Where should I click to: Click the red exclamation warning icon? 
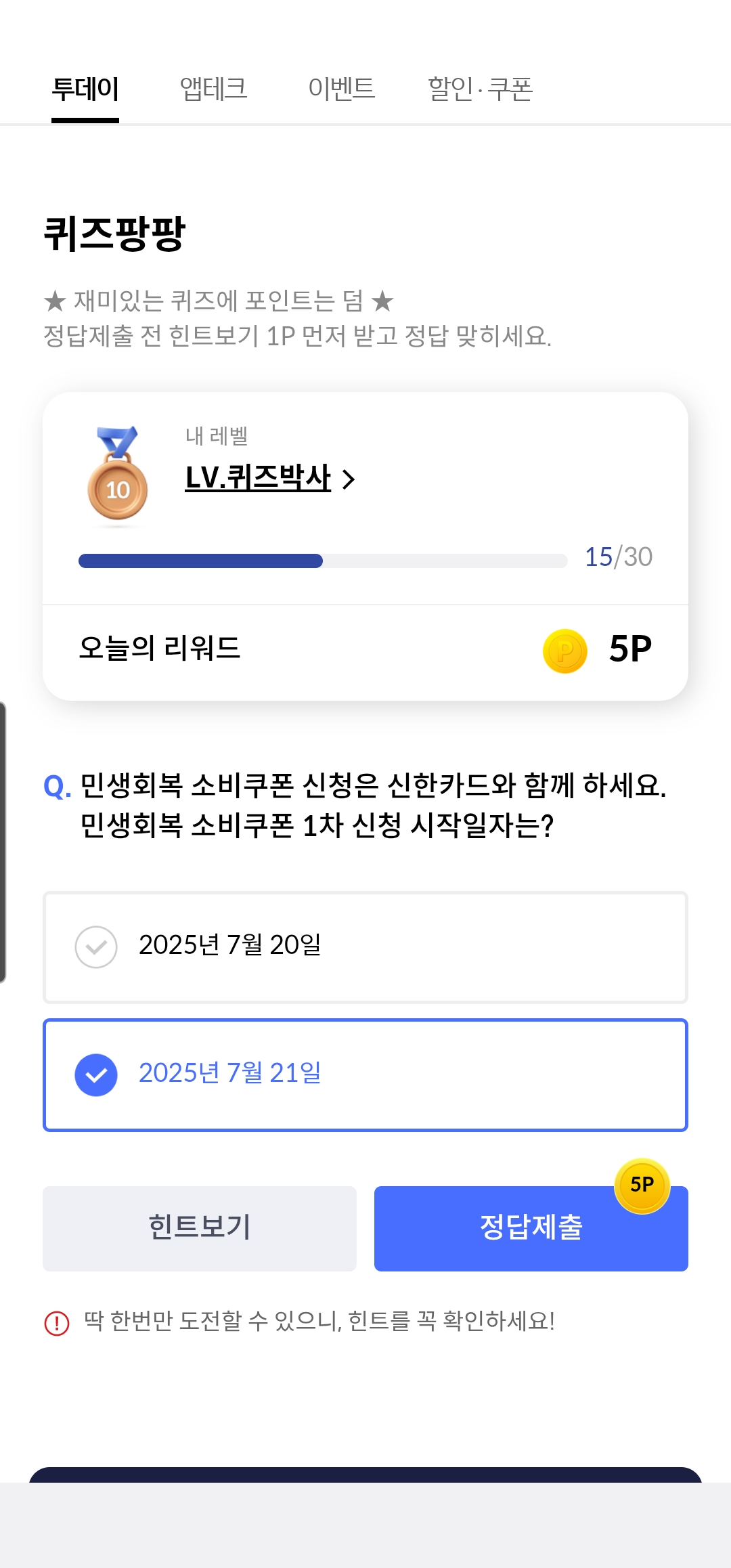pos(57,1322)
